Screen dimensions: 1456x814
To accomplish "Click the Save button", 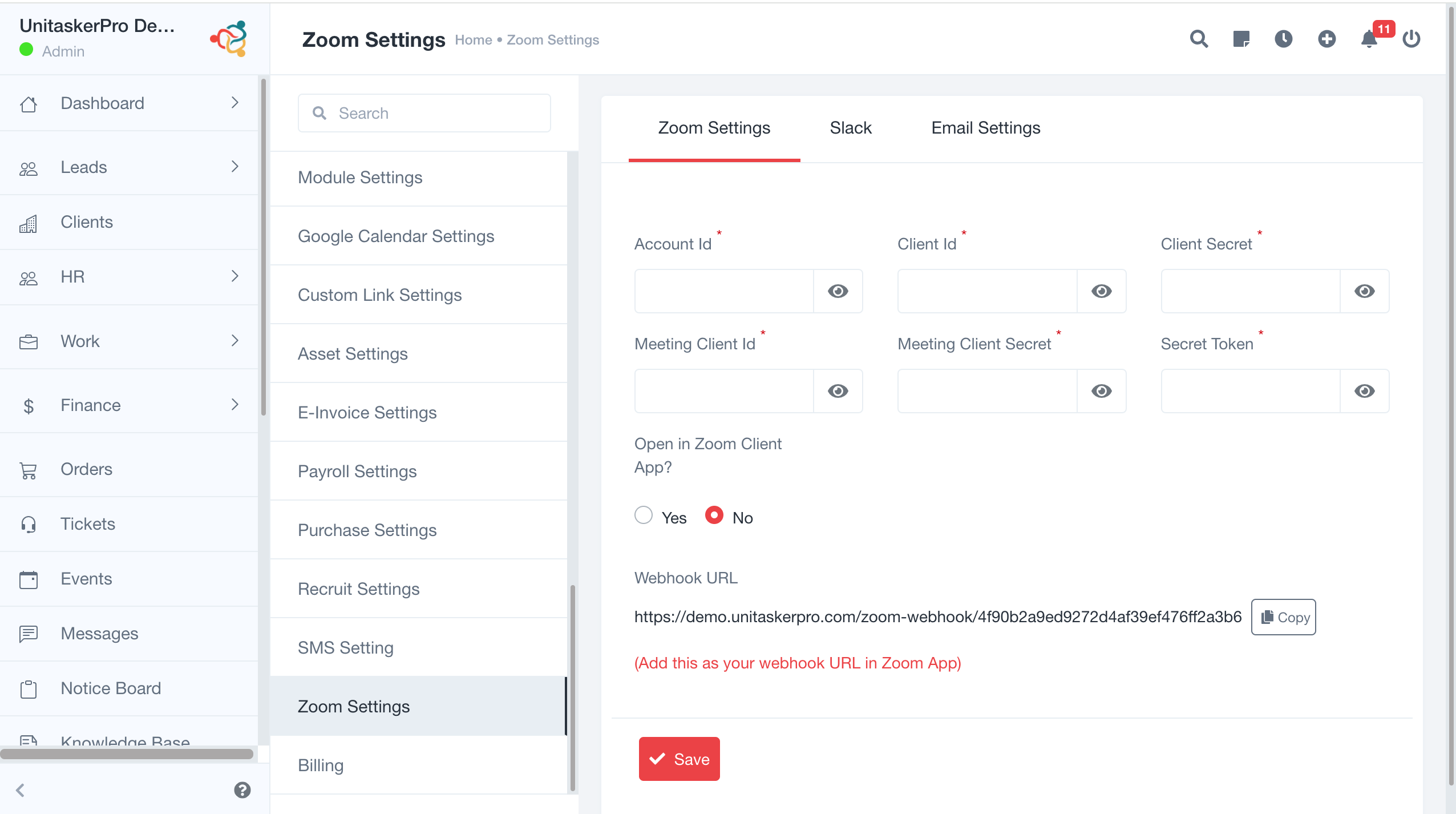I will [679, 759].
